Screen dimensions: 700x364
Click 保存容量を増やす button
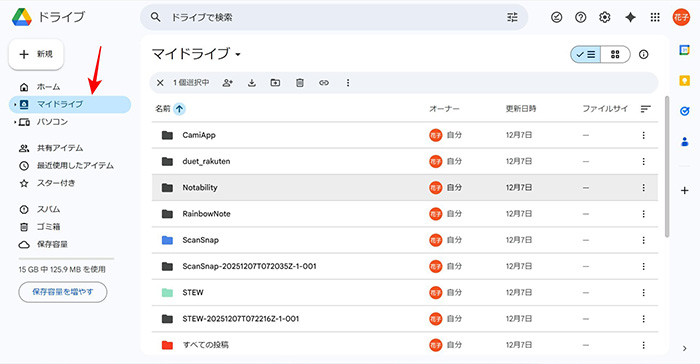(62, 292)
